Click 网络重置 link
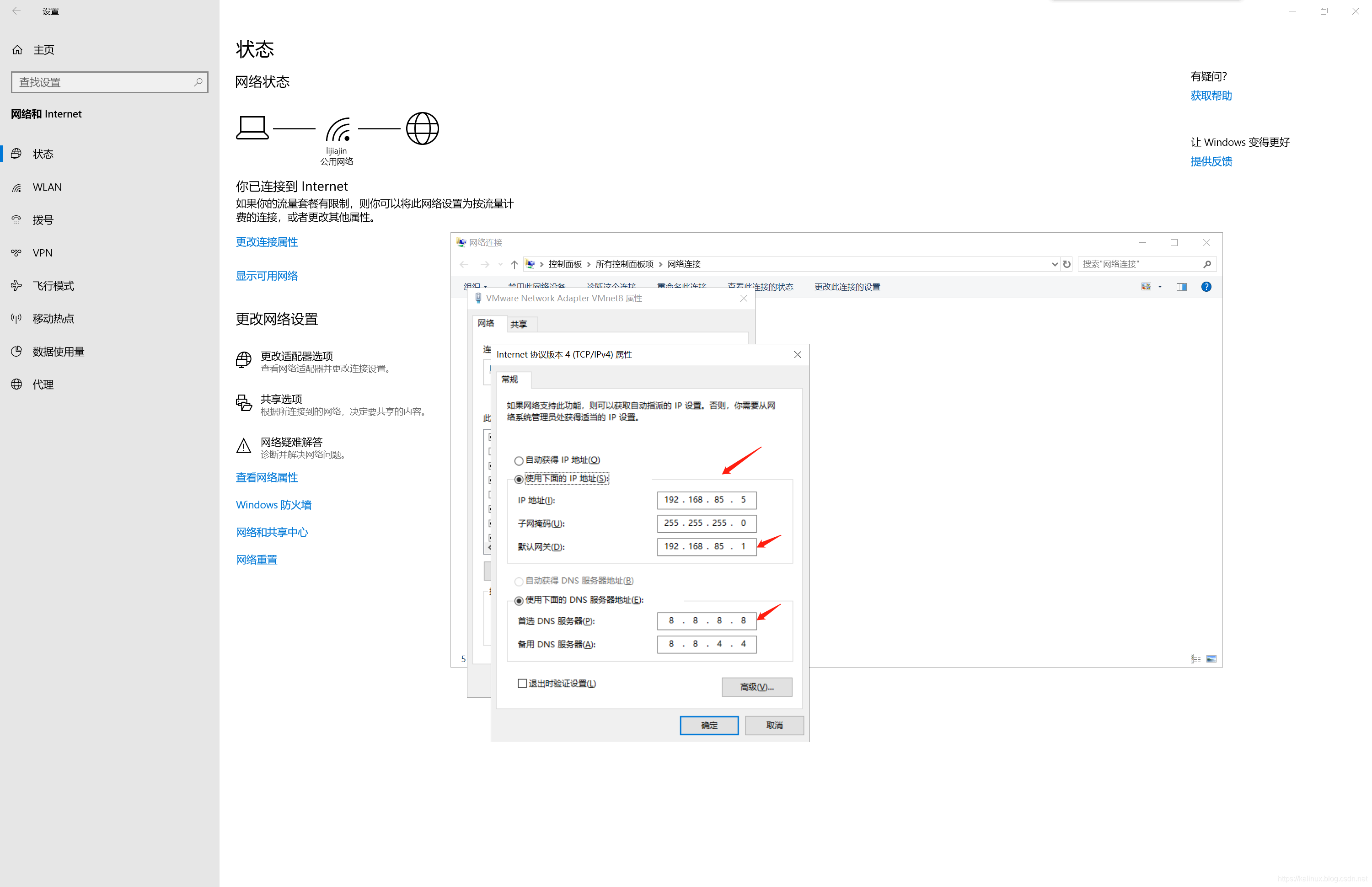 256,561
